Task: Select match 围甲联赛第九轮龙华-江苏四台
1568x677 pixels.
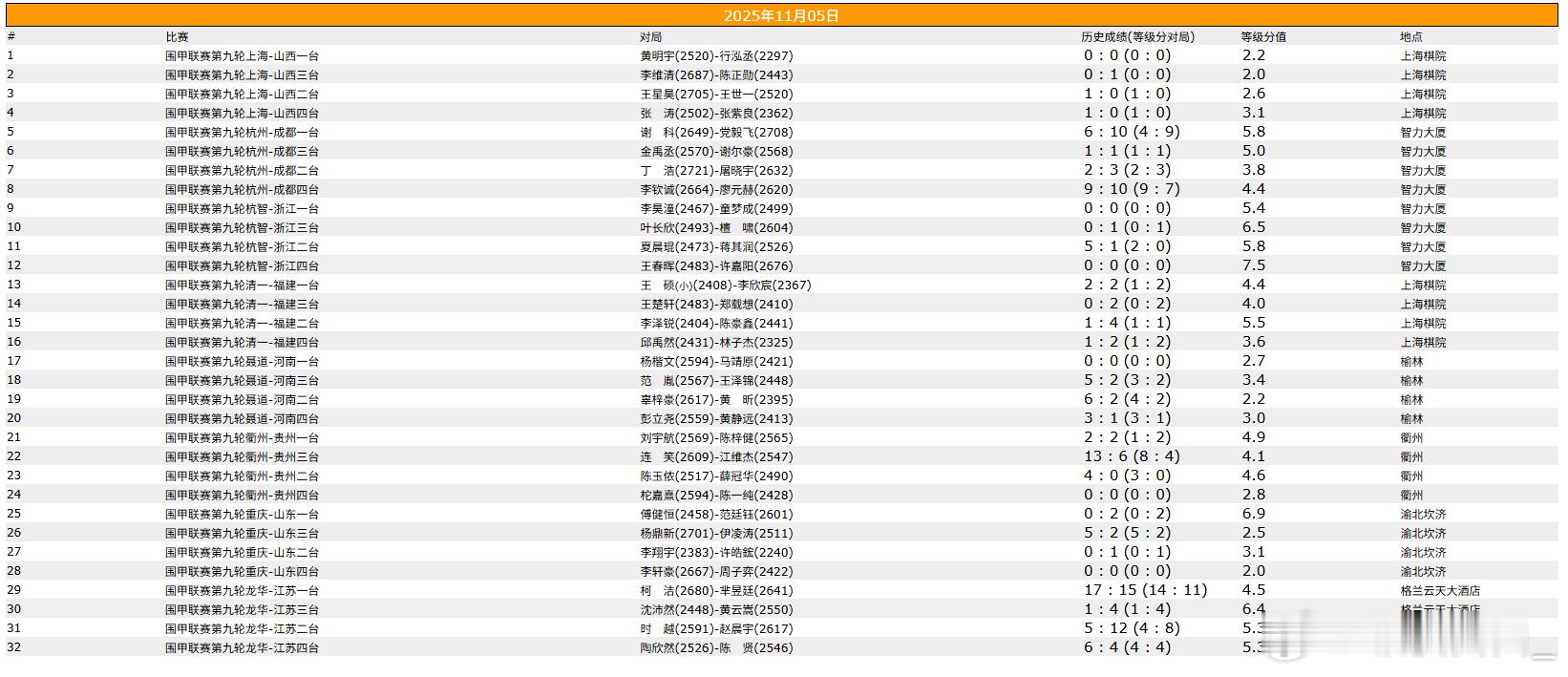Action: pyautogui.click(x=243, y=648)
